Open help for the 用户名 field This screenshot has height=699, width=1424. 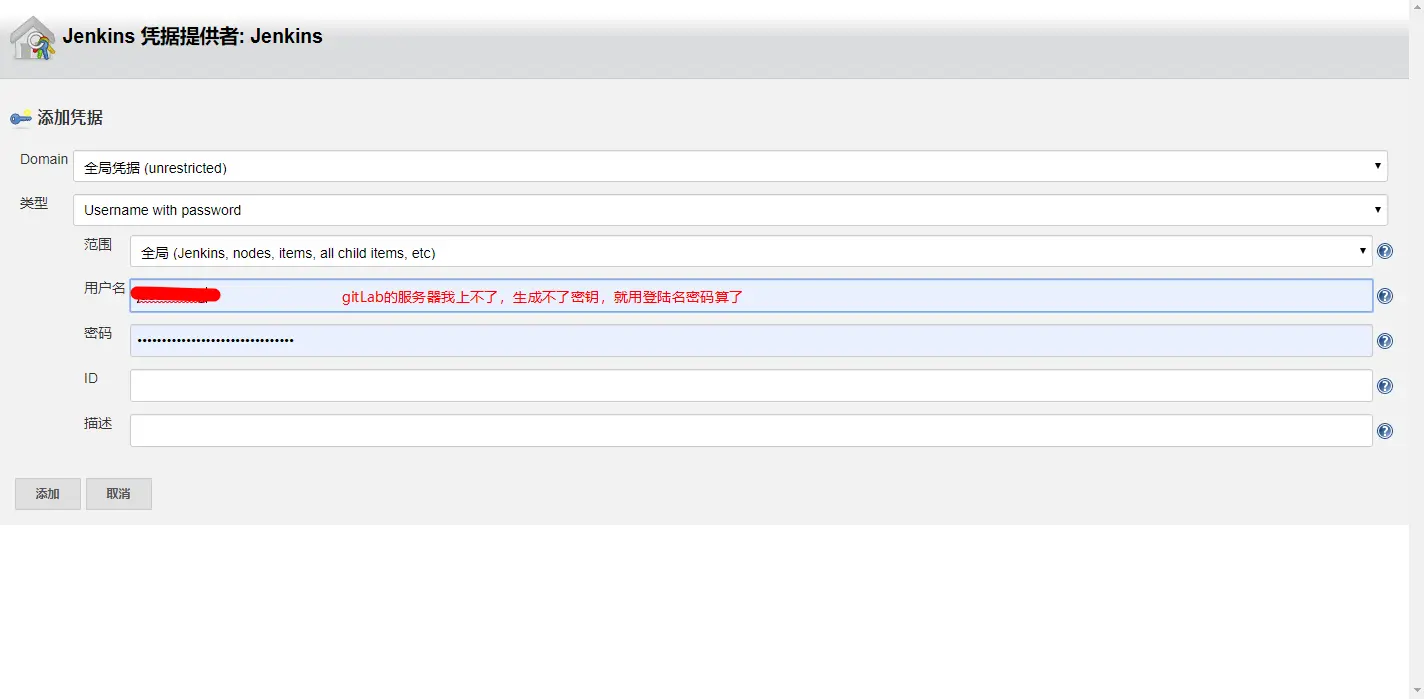click(x=1385, y=296)
